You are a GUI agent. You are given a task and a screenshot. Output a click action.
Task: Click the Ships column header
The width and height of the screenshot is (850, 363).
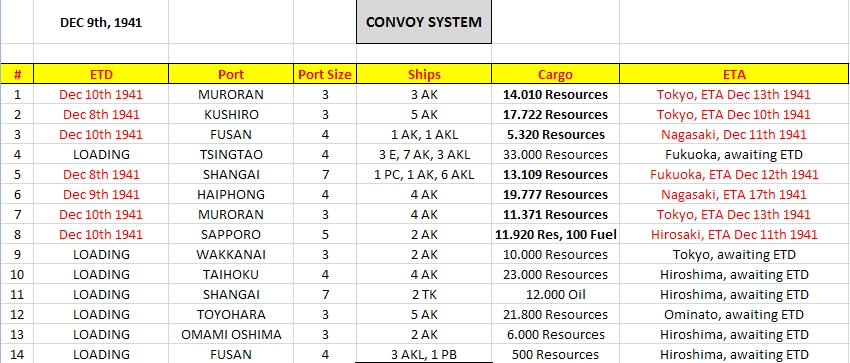423,74
